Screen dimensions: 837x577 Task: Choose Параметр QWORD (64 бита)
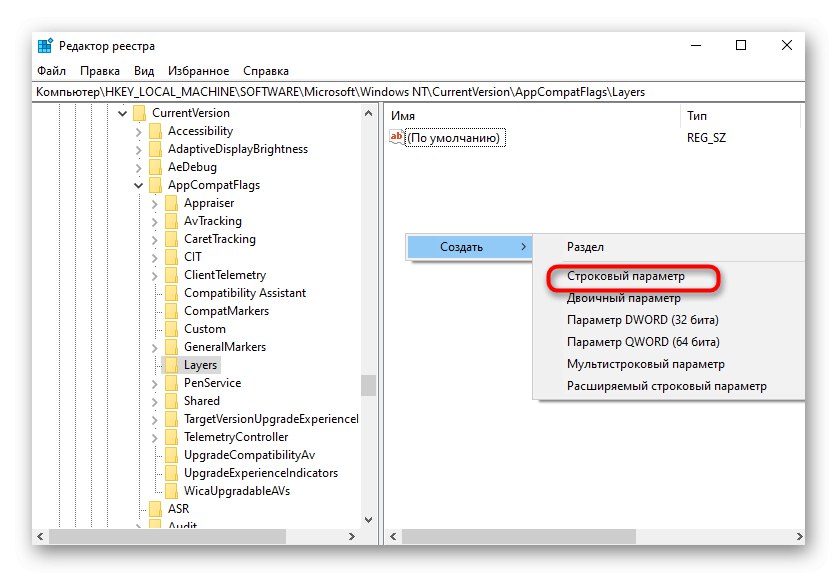click(x=643, y=342)
